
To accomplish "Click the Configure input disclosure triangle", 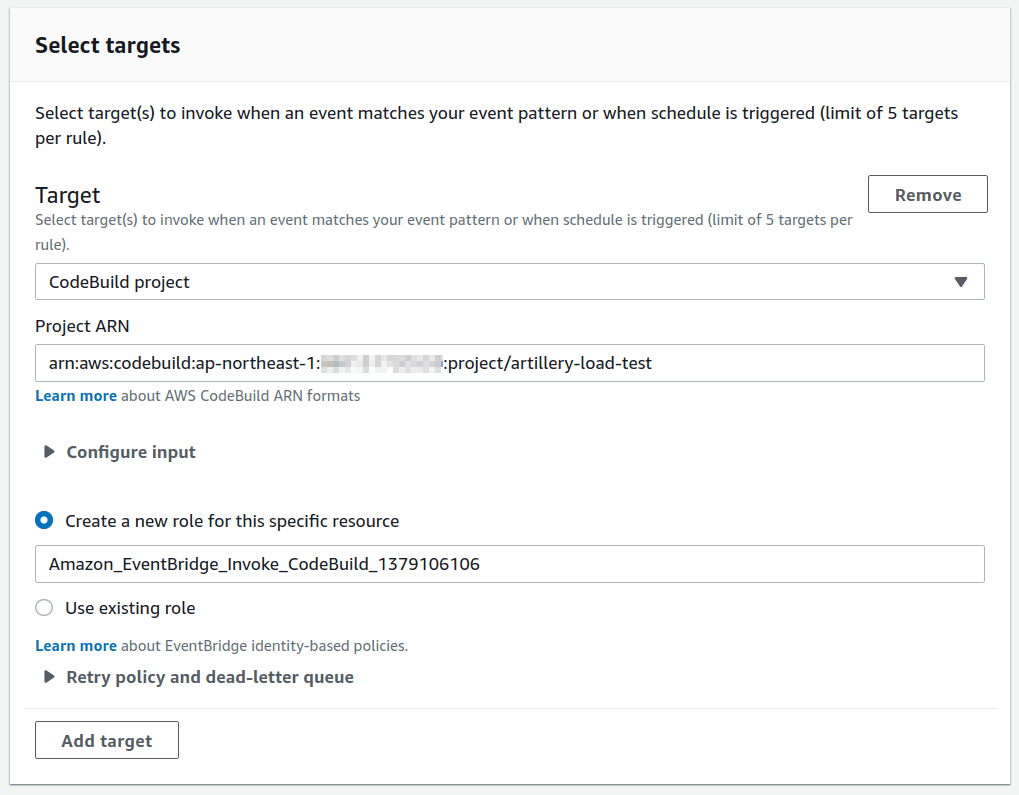I will point(49,451).
